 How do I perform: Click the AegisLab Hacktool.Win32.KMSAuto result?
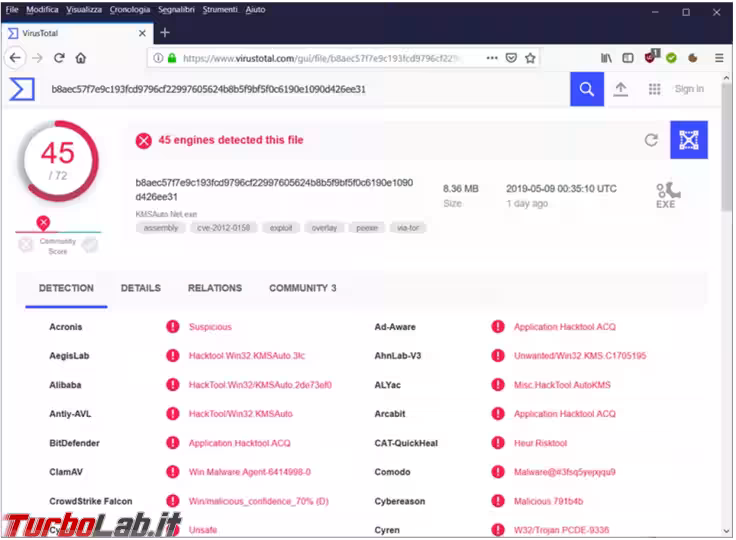click(x=247, y=356)
